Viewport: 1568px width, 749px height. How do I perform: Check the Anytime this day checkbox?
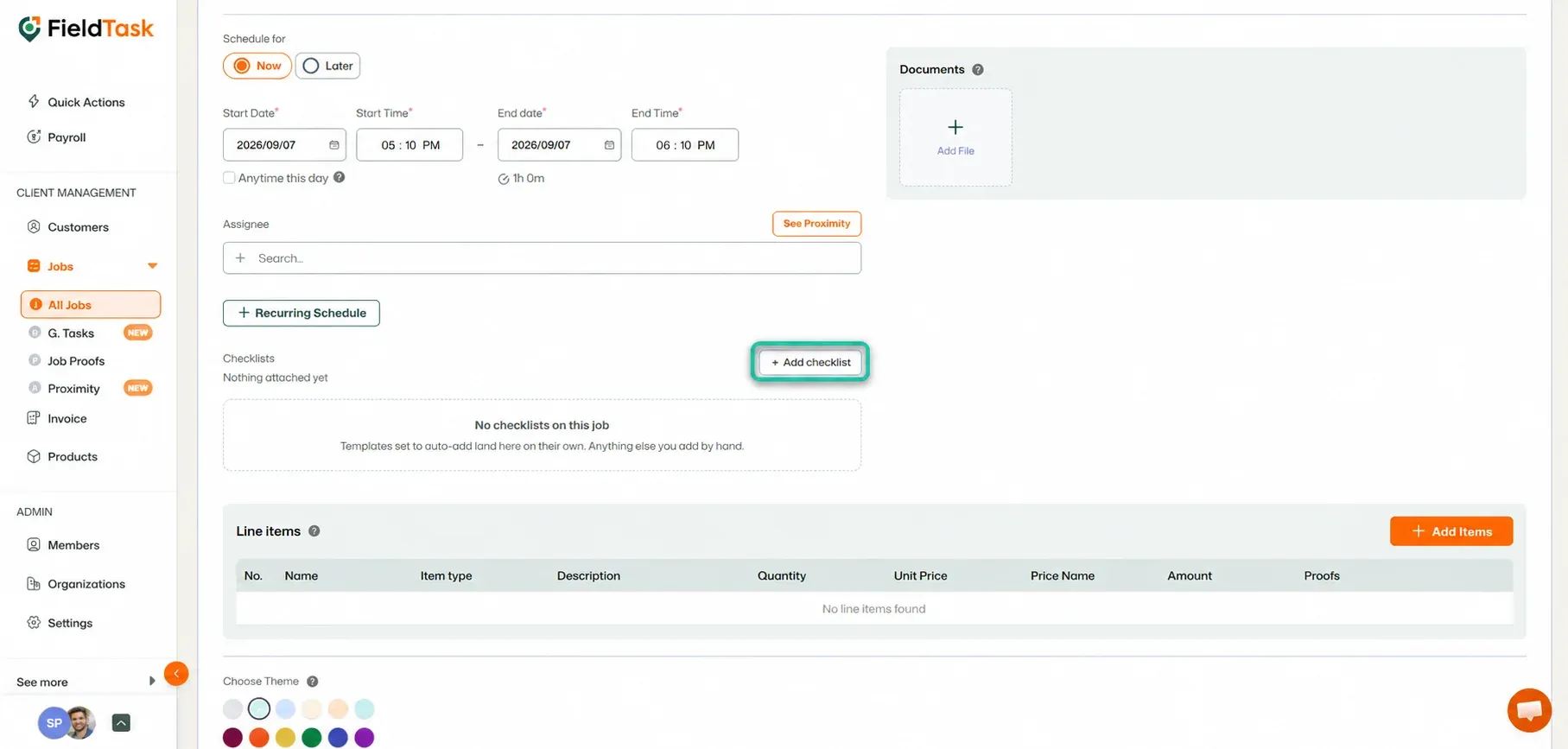coord(229,178)
